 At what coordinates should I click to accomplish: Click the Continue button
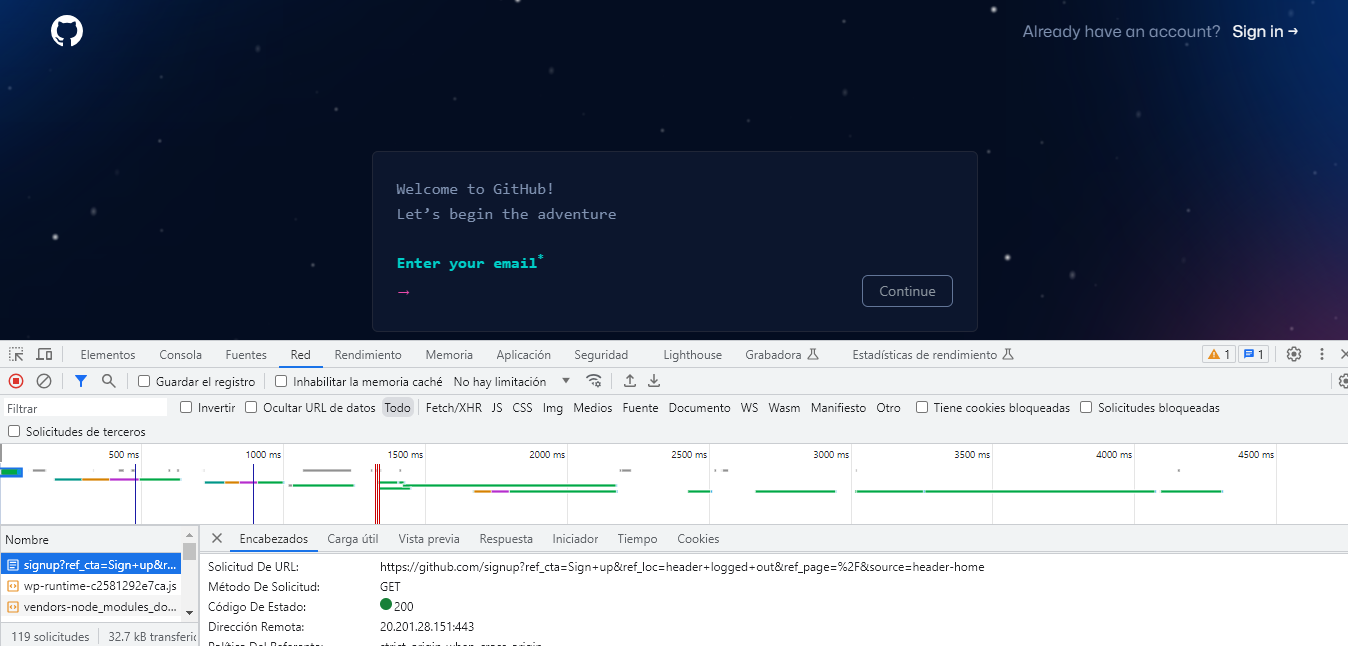[x=907, y=291]
